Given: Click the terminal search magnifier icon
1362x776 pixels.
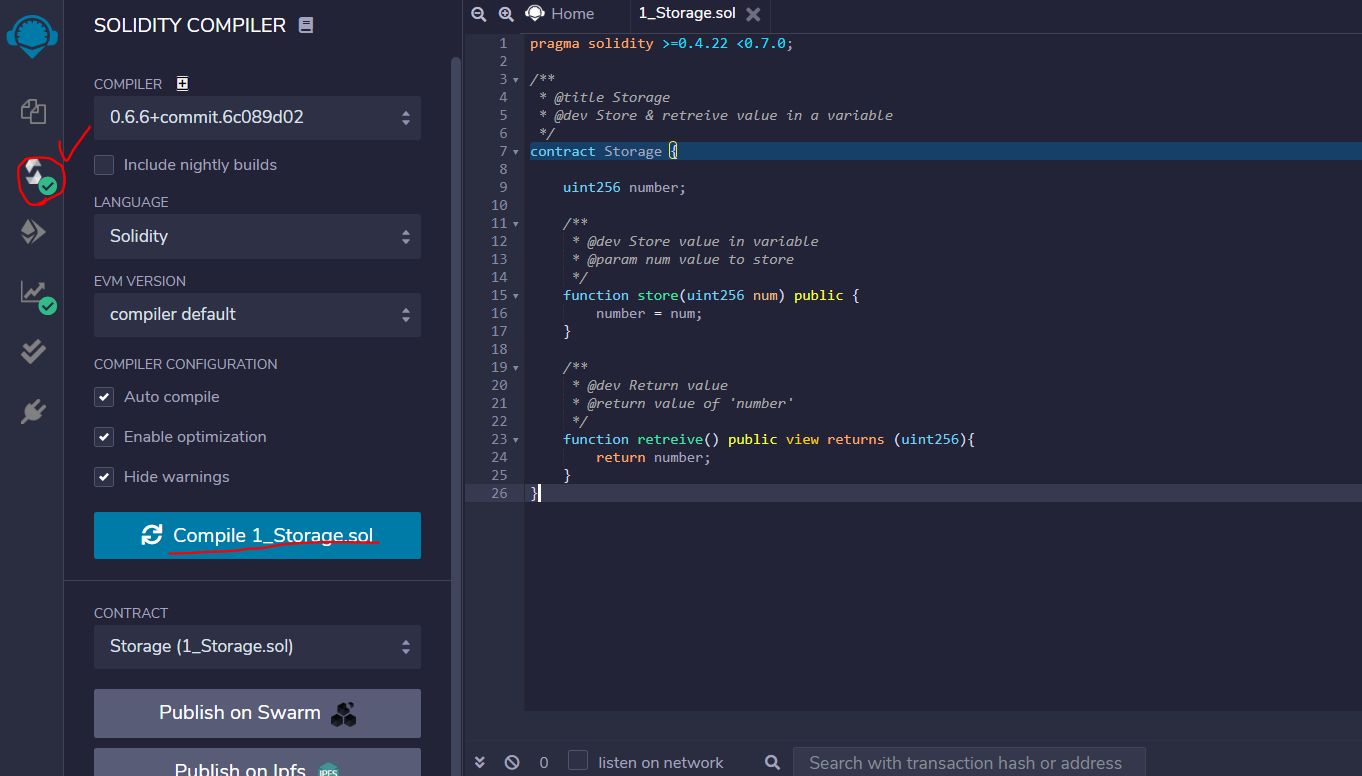Looking at the screenshot, I should pyautogui.click(x=772, y=762).
